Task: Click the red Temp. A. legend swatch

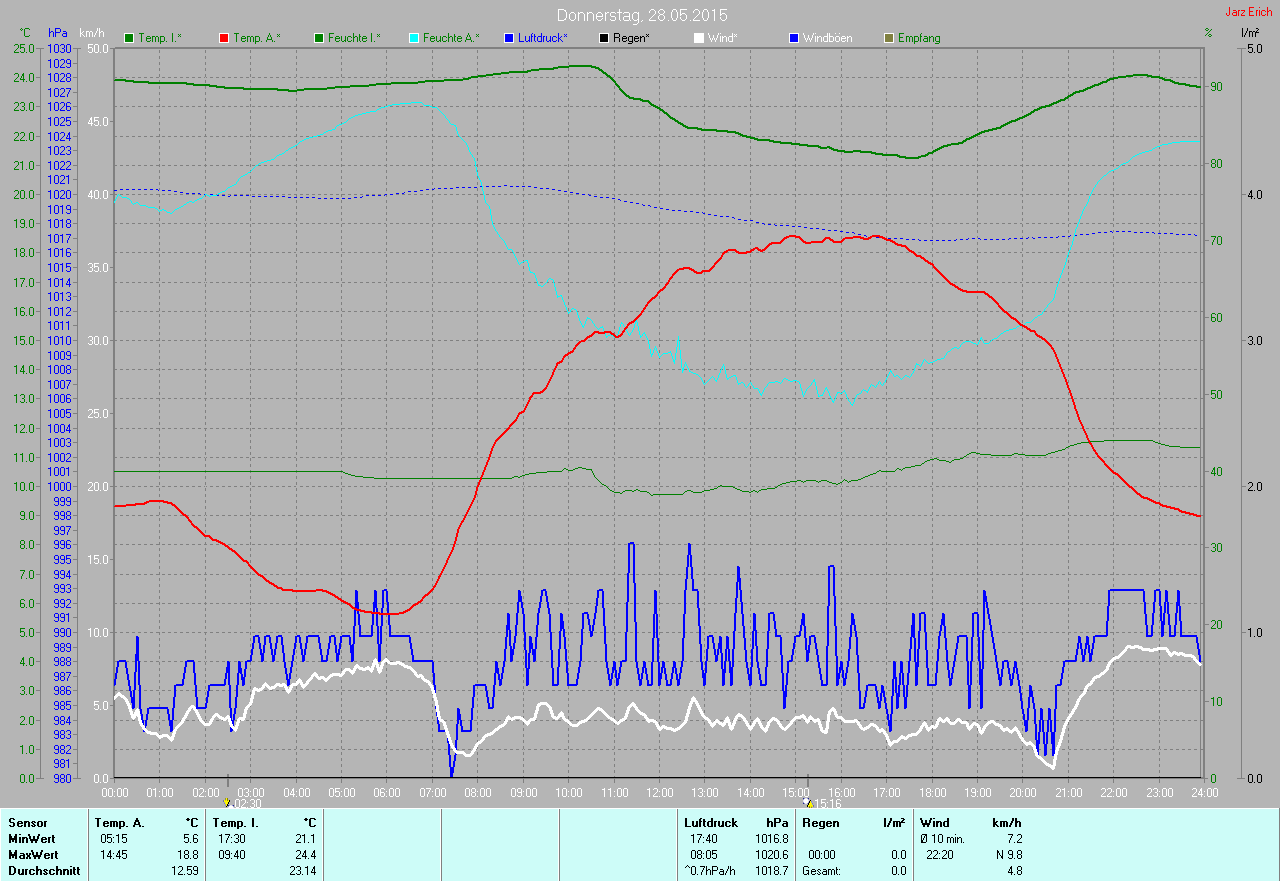Action: point(224,38)
